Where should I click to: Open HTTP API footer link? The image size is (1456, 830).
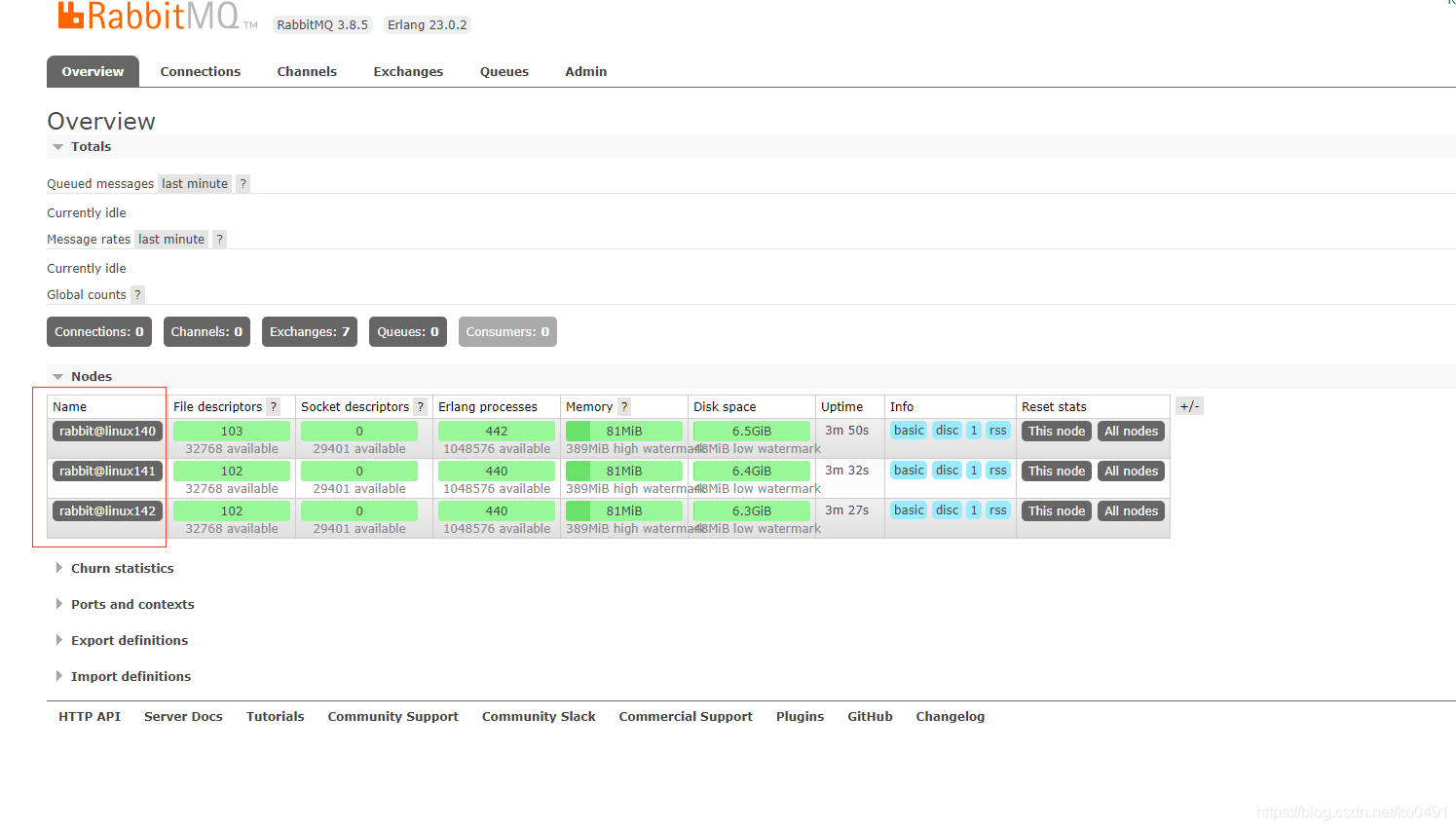pyautogui.click(x=90, y=717)
